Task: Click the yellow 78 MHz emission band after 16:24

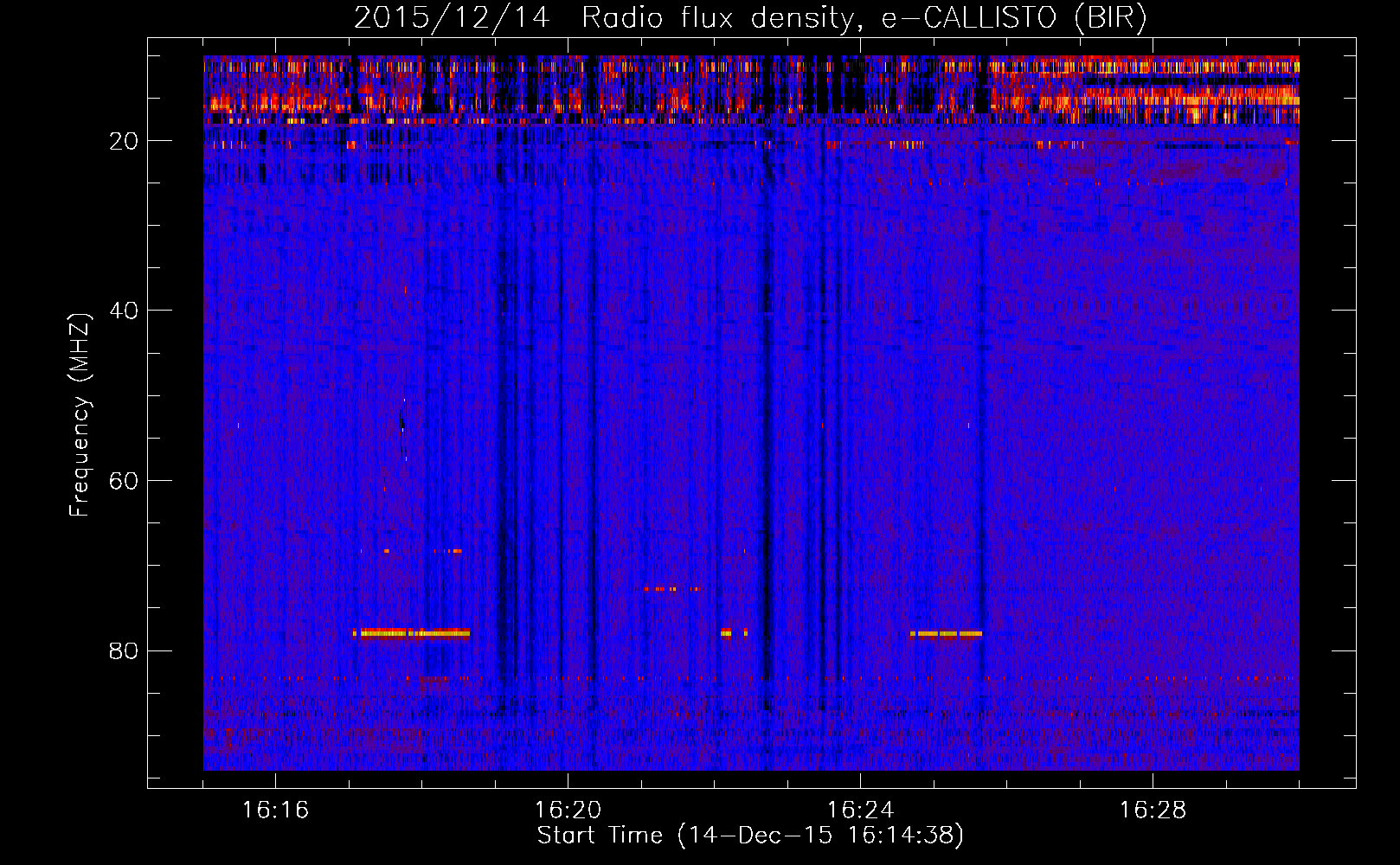Action: tap(946, 634)
